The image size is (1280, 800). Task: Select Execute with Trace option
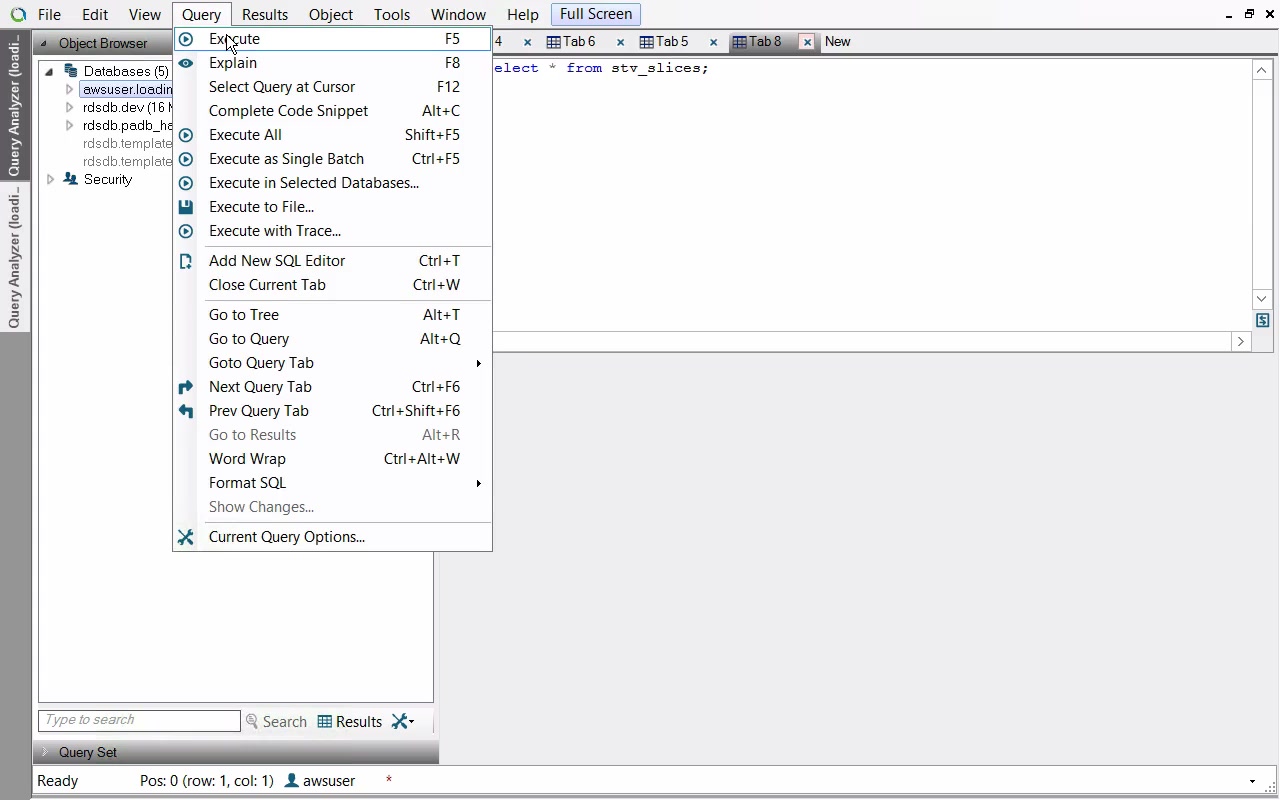tap(333, 231)
